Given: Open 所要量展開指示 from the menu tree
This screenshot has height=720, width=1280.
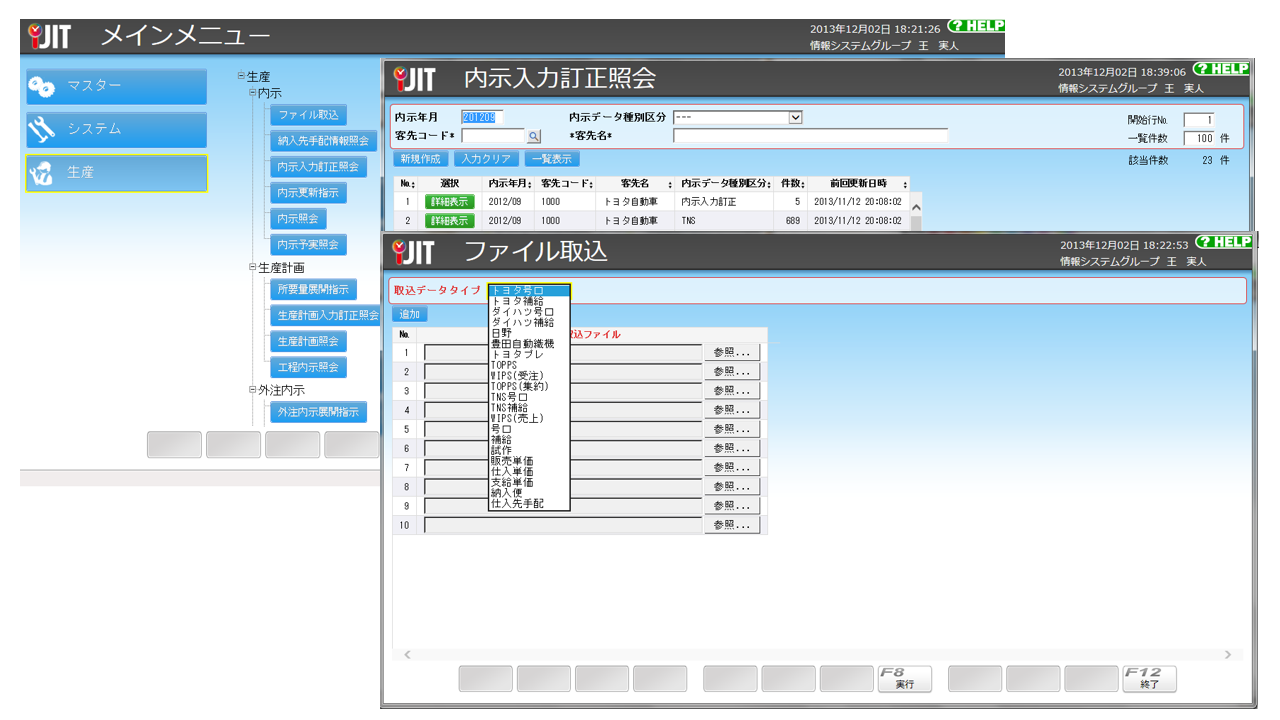Looking at the screenshot, I should point(313,290).
